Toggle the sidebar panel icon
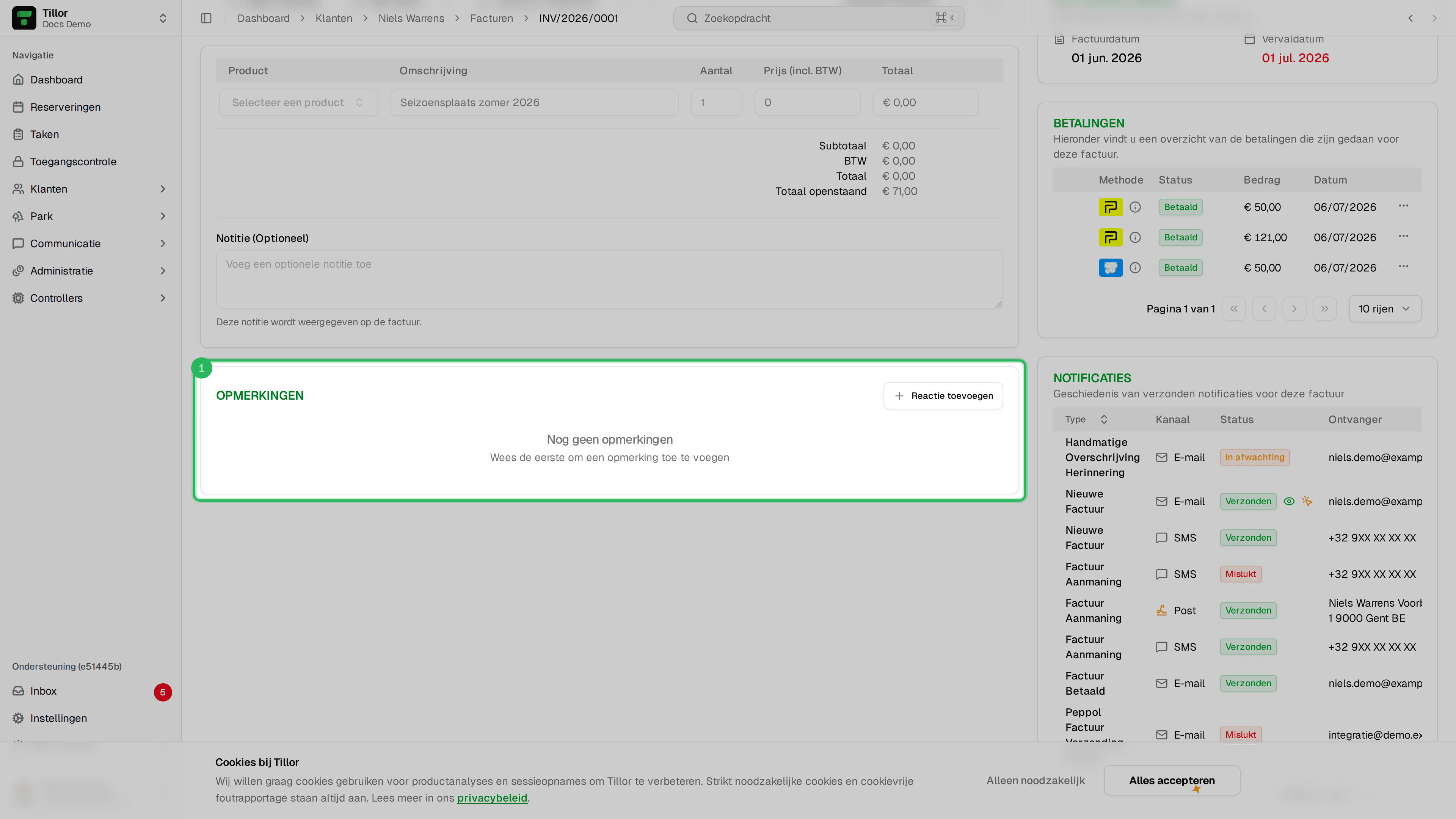 tap(206, 18)
